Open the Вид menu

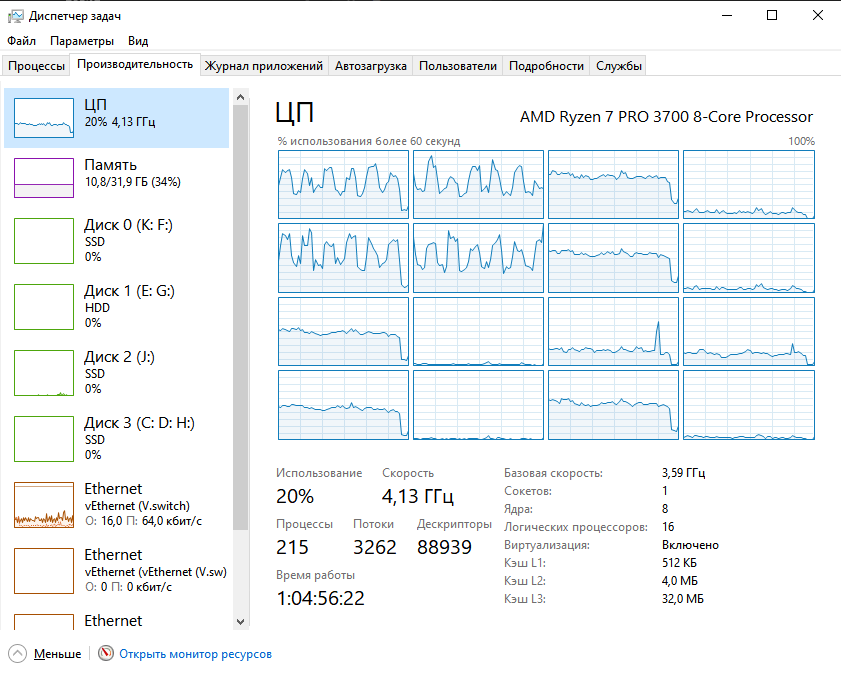tap(138, 41)
